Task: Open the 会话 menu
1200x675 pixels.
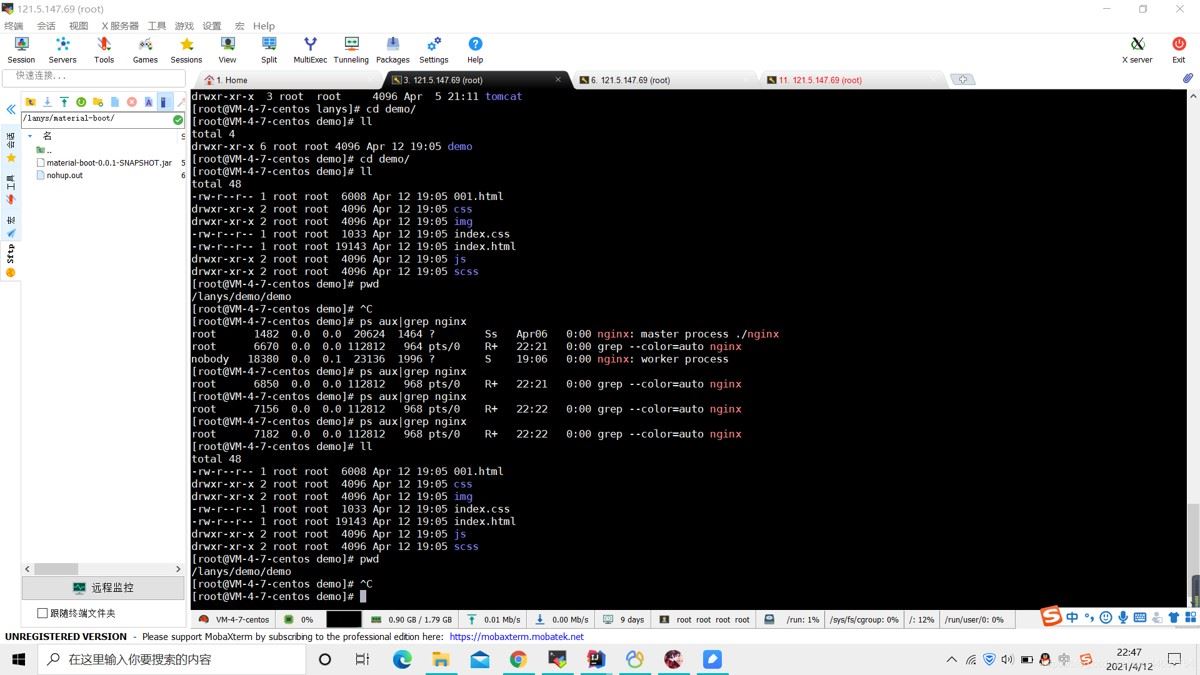Action: [x=46, y=26]
